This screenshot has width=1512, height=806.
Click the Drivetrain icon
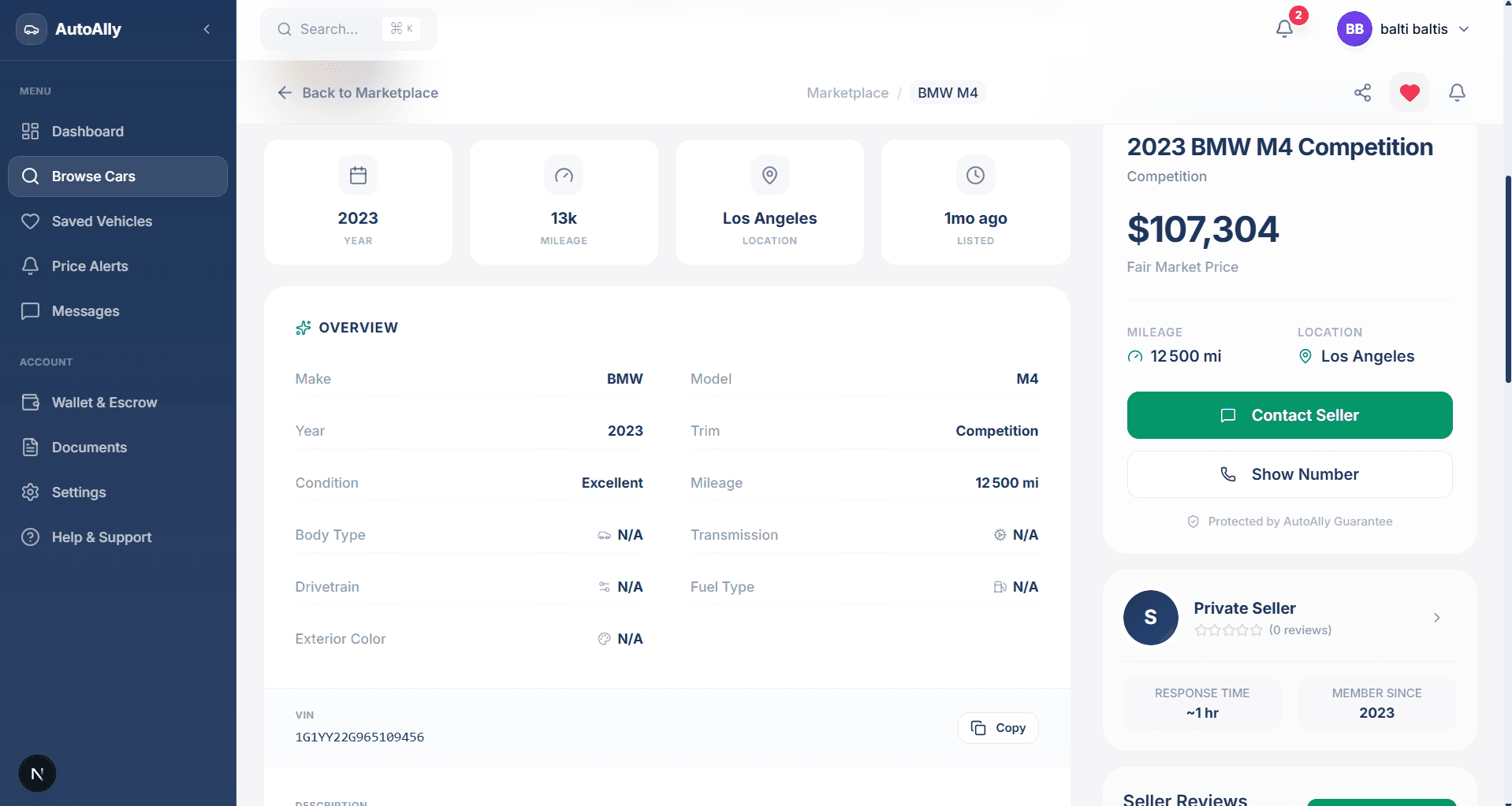click(x=604, y=587)
